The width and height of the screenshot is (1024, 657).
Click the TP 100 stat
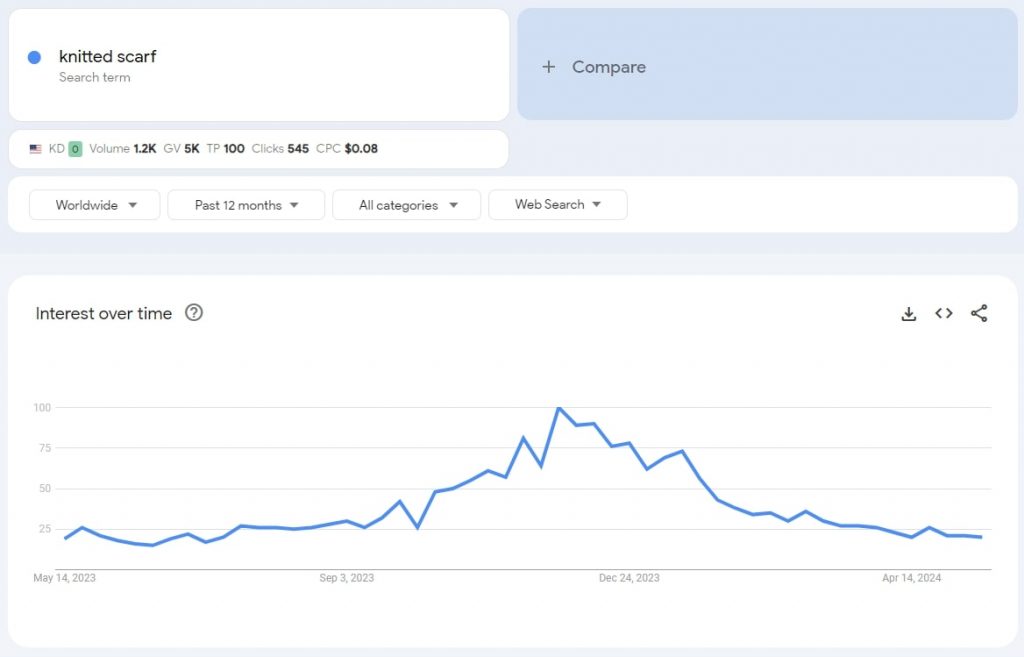(x=225, y=149)
